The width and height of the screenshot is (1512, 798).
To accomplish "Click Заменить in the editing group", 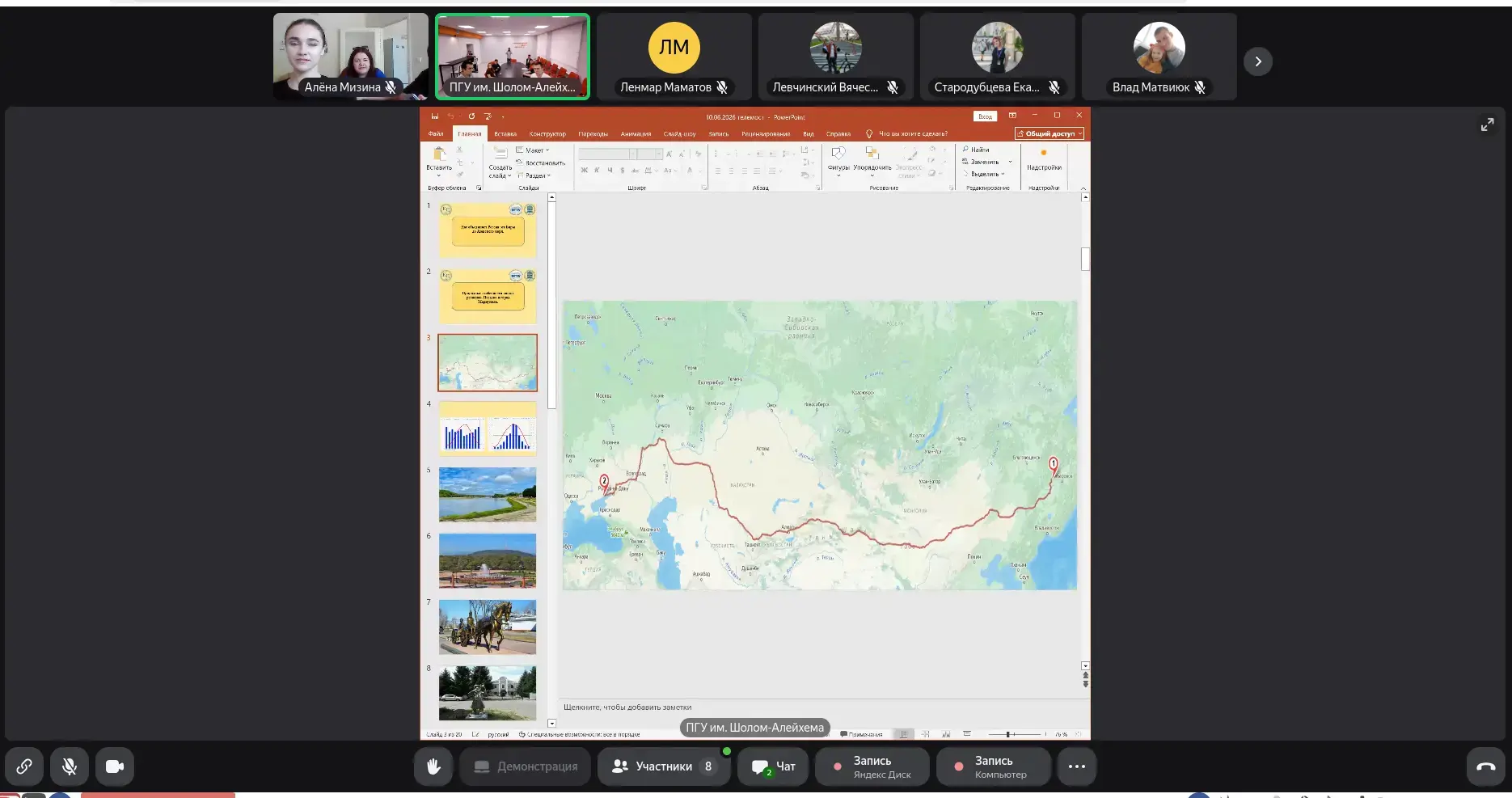I will tap(981, 162).
